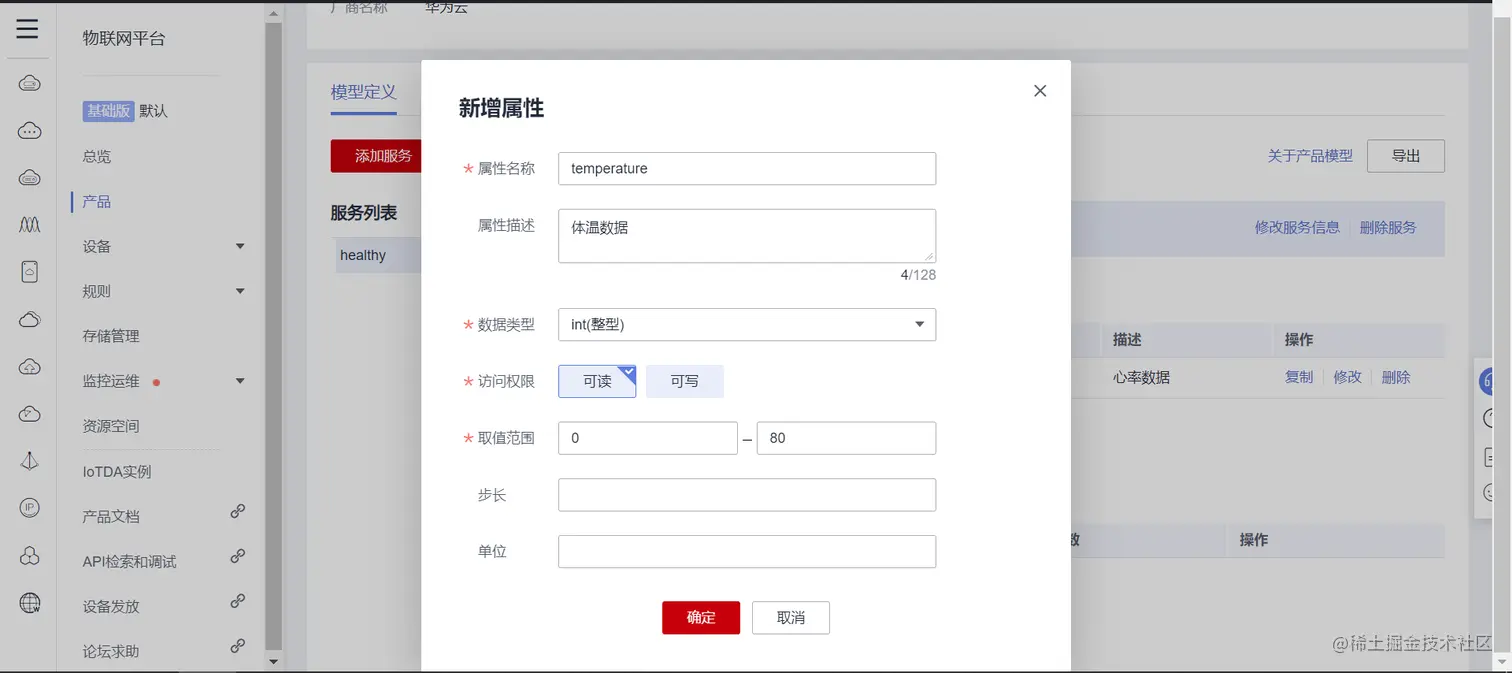Screen dimensions: 1512x673
Task: Expand the 监控运维 sidebar submenu arrow
Action: tap(240, 381)
